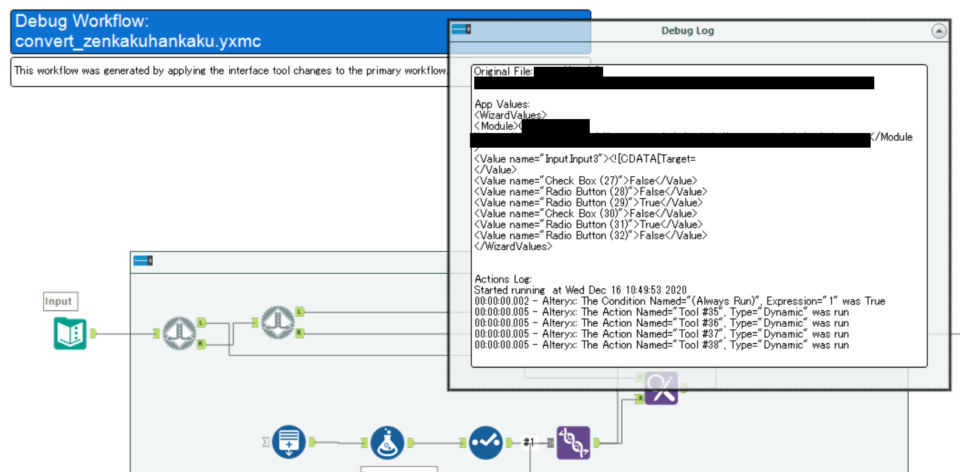Click input anchor of Detour after Input tool
Viewport: 960px width, 472px height.
click(157, 334)
